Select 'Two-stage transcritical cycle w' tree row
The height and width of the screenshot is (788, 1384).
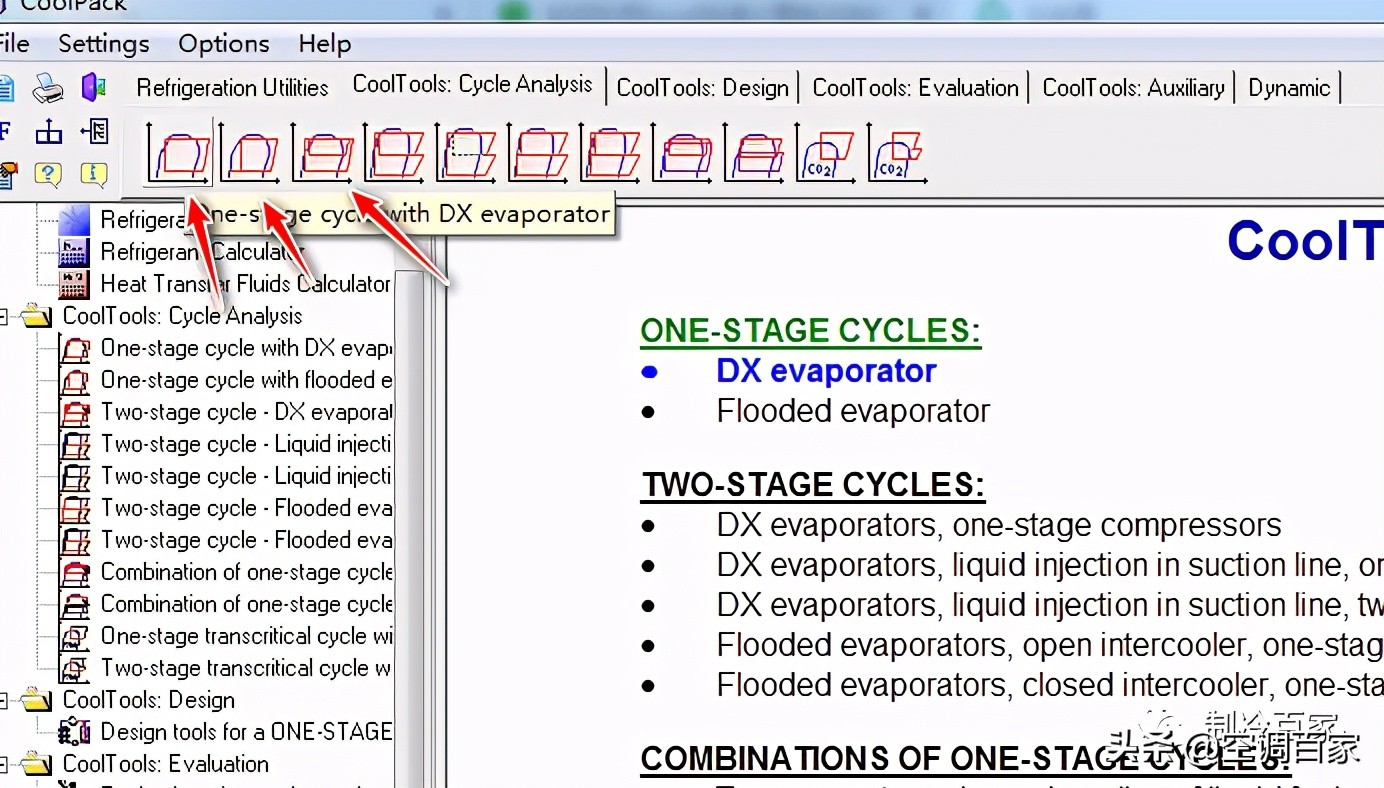point(226,668)
